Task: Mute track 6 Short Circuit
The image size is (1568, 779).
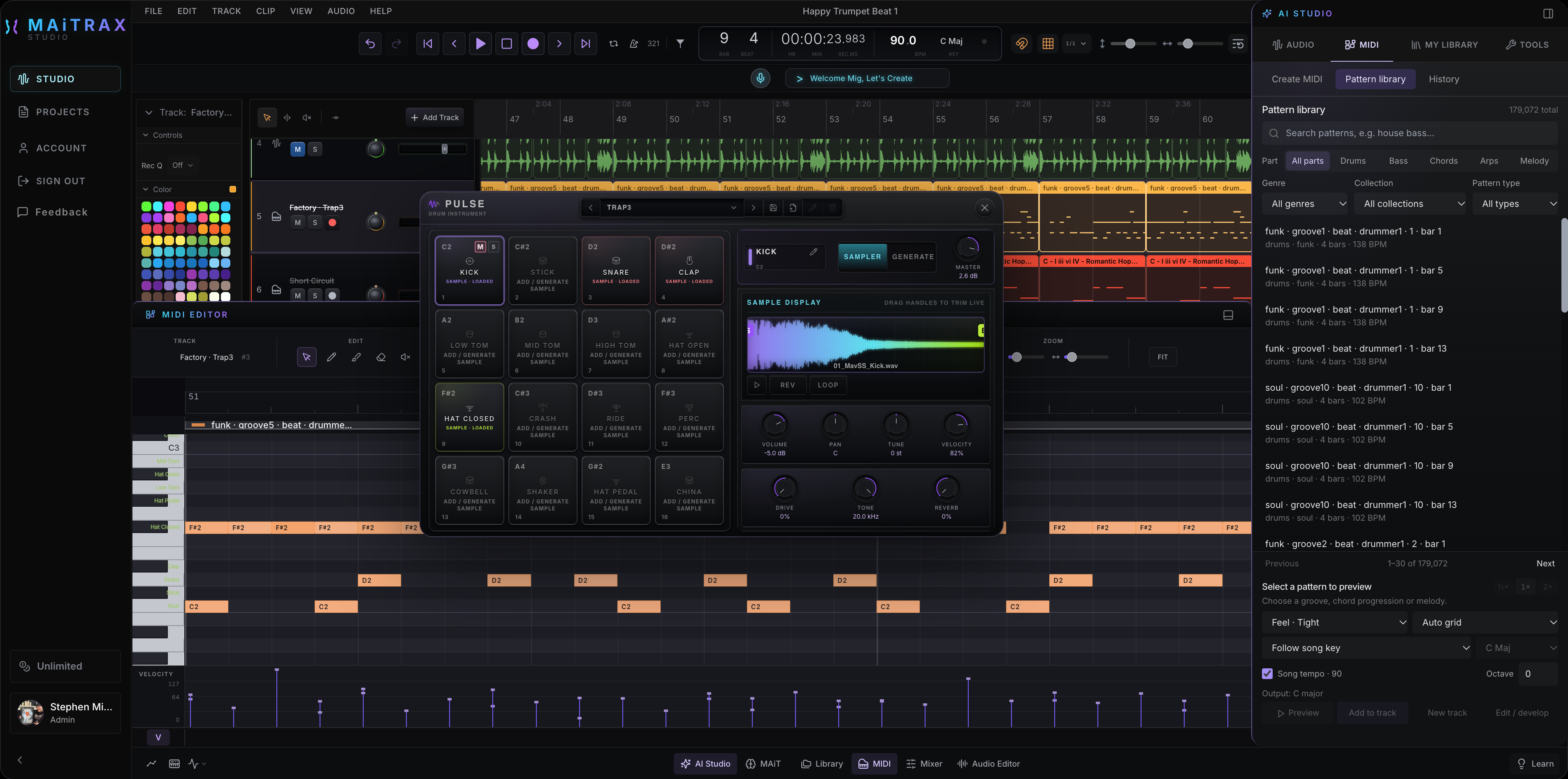Action: coord(298,296)
